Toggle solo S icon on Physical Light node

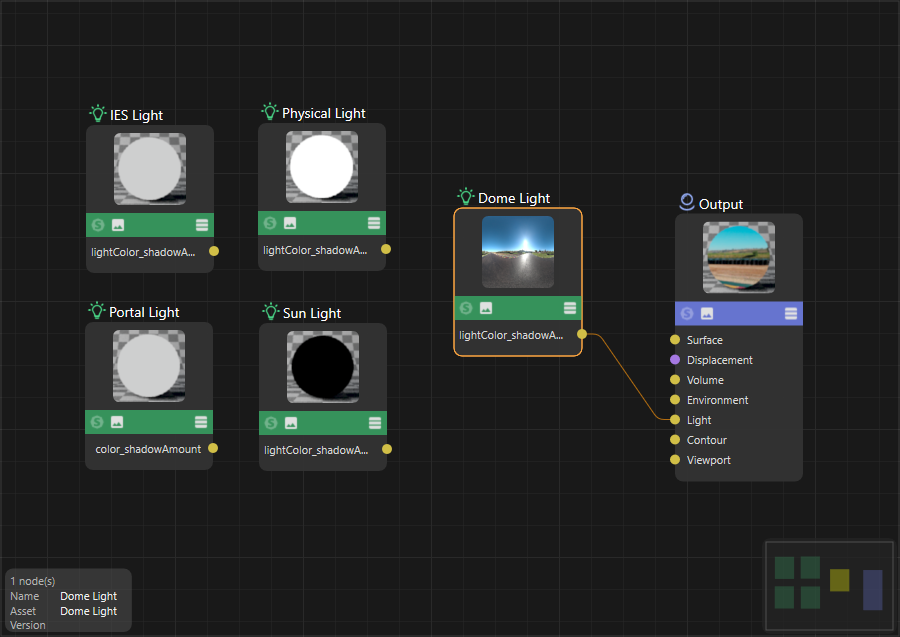[x=270, y=223]
